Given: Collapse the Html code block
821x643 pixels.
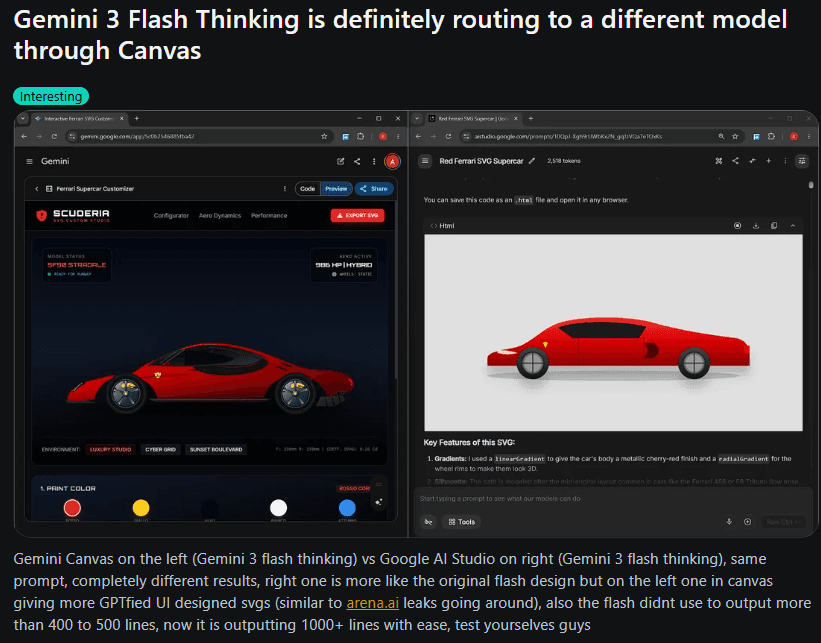Looking at the screenshot, I should [793, 226].
